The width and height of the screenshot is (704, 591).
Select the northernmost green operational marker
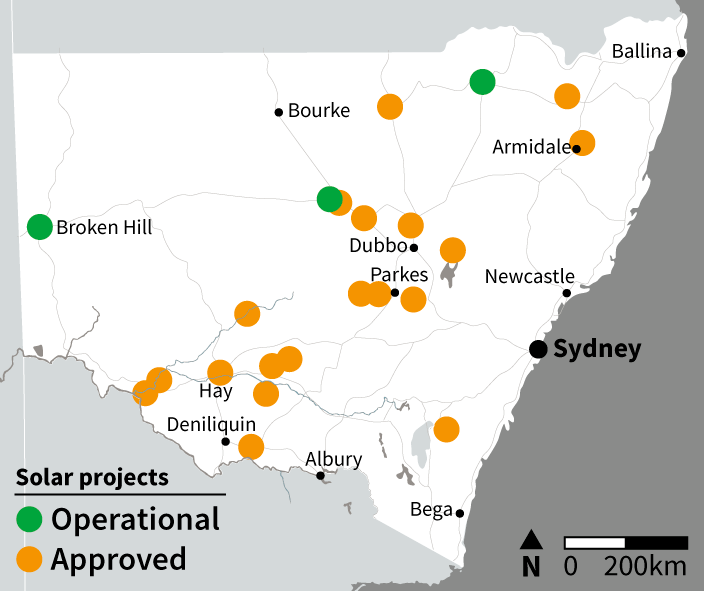pyautogui.click(x=483, y=82)
